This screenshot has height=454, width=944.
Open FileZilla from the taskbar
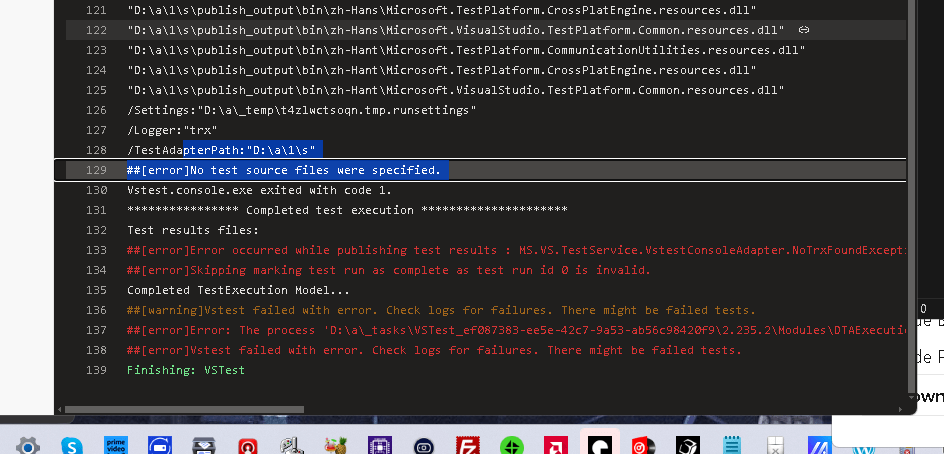point(467,446)
